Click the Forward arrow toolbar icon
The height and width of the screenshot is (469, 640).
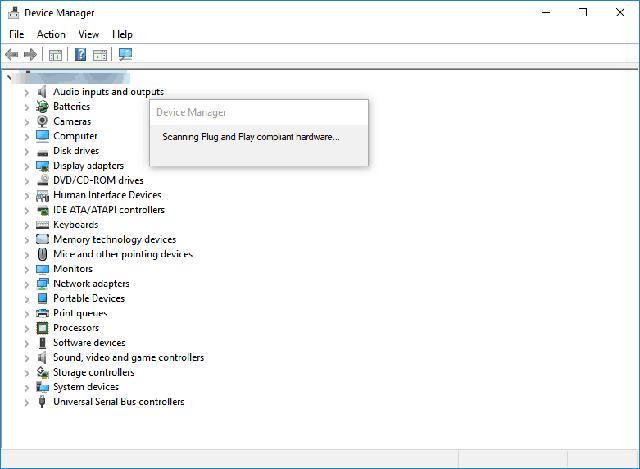coord(31,54)
